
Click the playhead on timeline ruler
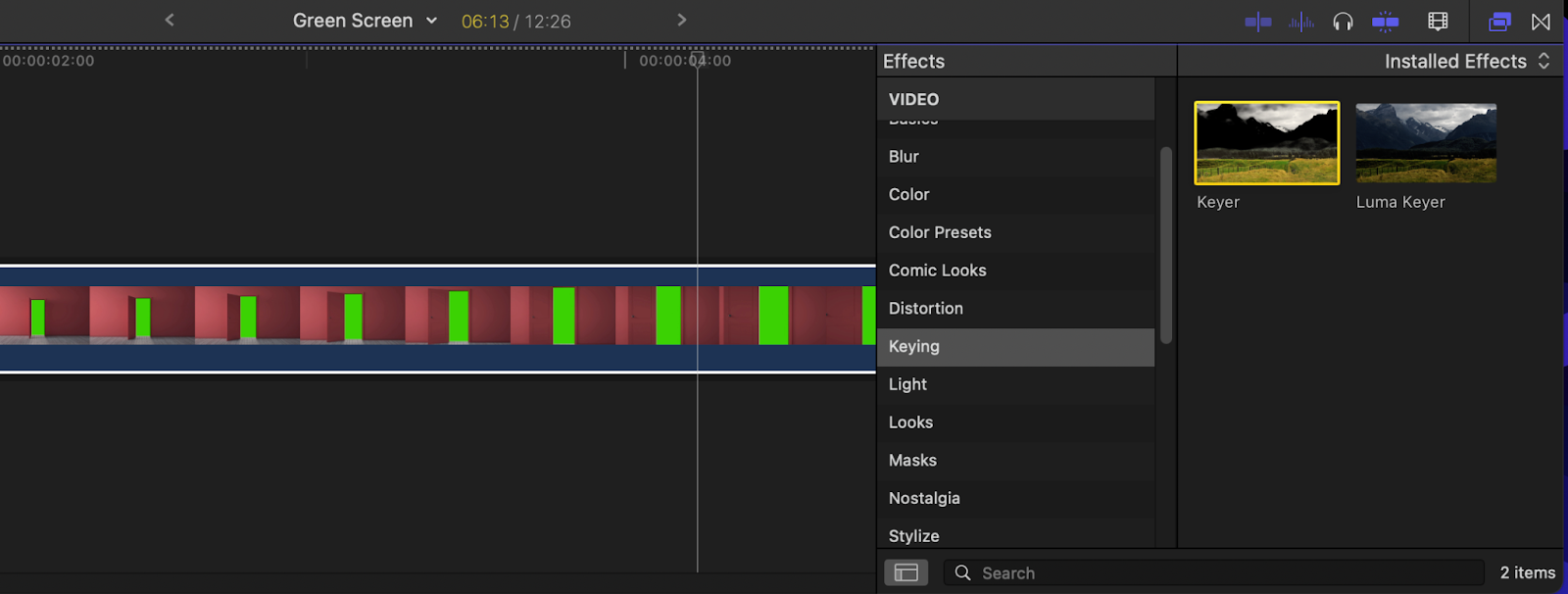697,59
